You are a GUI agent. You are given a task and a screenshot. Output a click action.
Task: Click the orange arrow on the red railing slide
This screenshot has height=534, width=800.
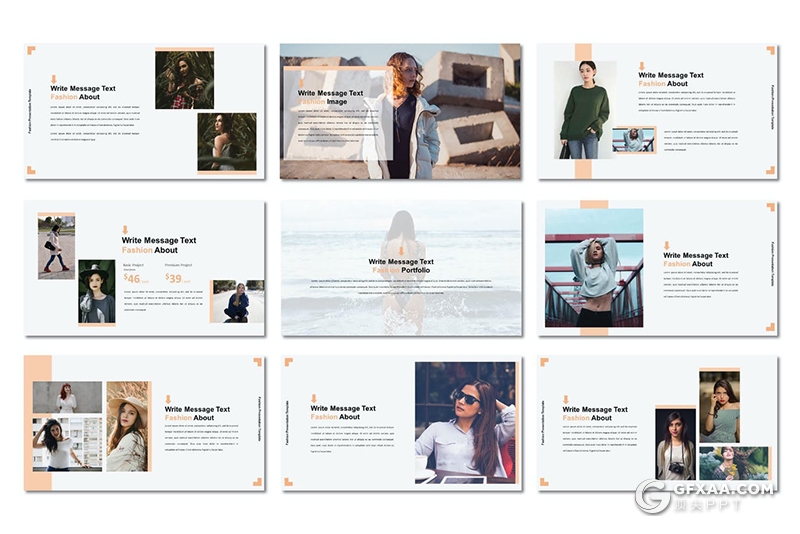click(x=666, y=245)
